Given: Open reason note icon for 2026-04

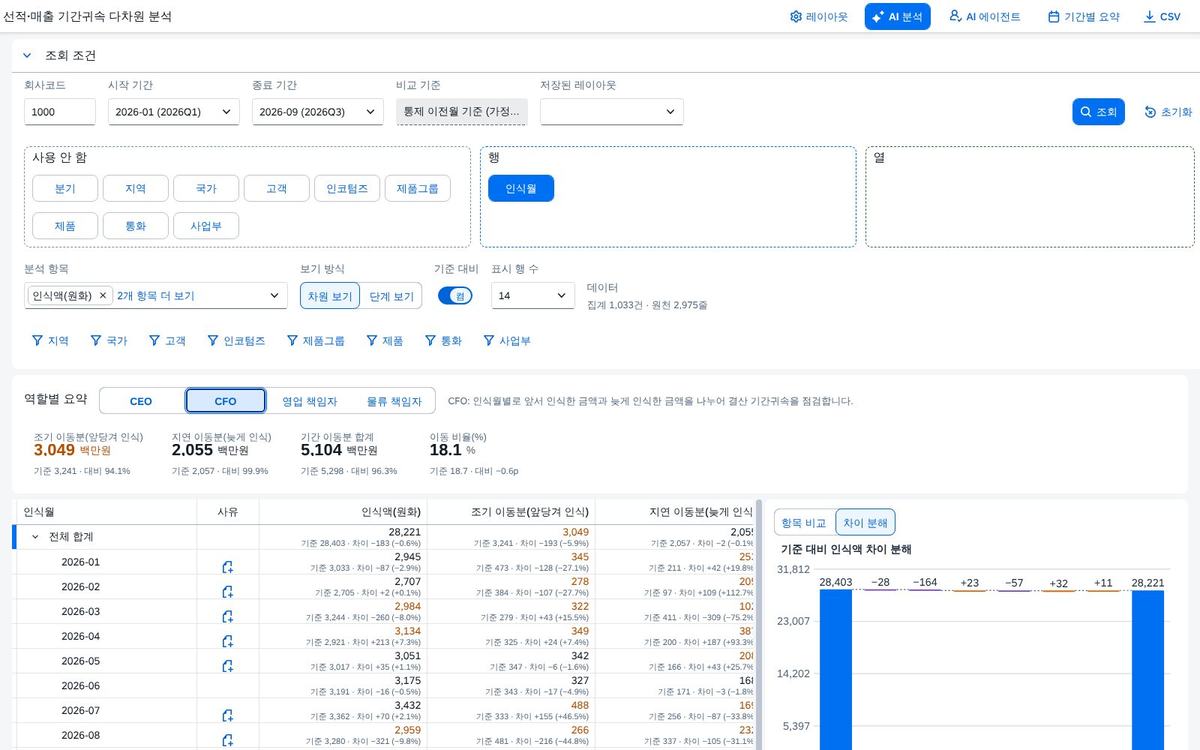Looking at the screenshot, I should (x=228, y=641).
